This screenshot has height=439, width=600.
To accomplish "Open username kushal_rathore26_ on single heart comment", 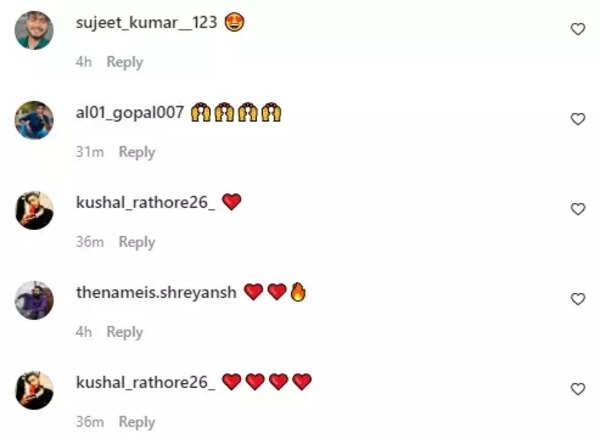I will (145, 202).
